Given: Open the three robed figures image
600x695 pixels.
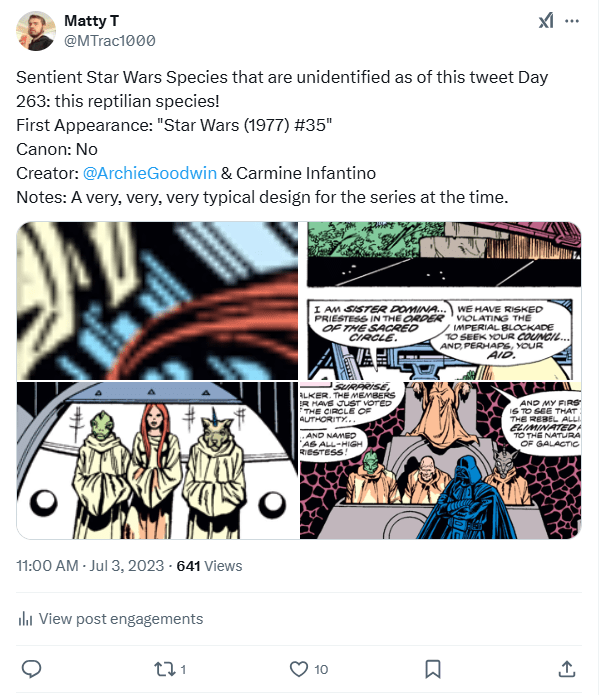Looking at the screenshot, I should [x=157, y=460].
